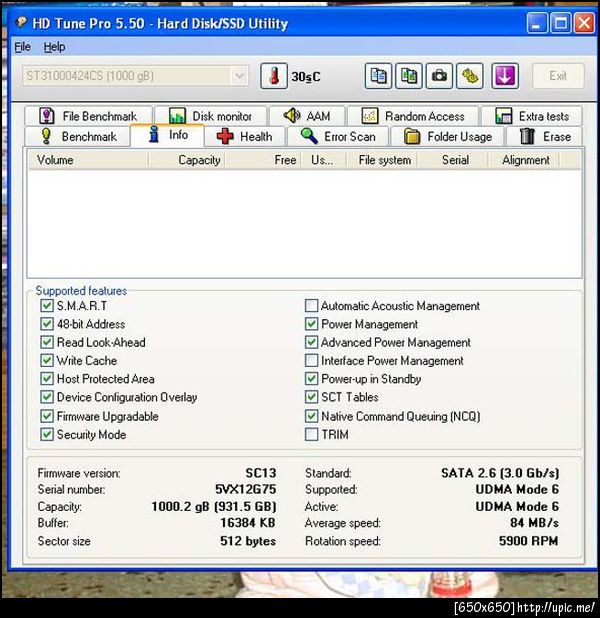The width and height of the screenshot is (600, 618).
Task: Toggle the Power-up in Standby checkbox
Action: [311, 379]
